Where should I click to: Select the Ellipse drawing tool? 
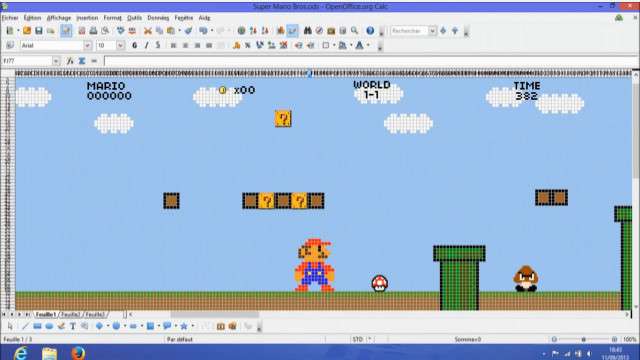pyautogui.click(x=49, y=326)
